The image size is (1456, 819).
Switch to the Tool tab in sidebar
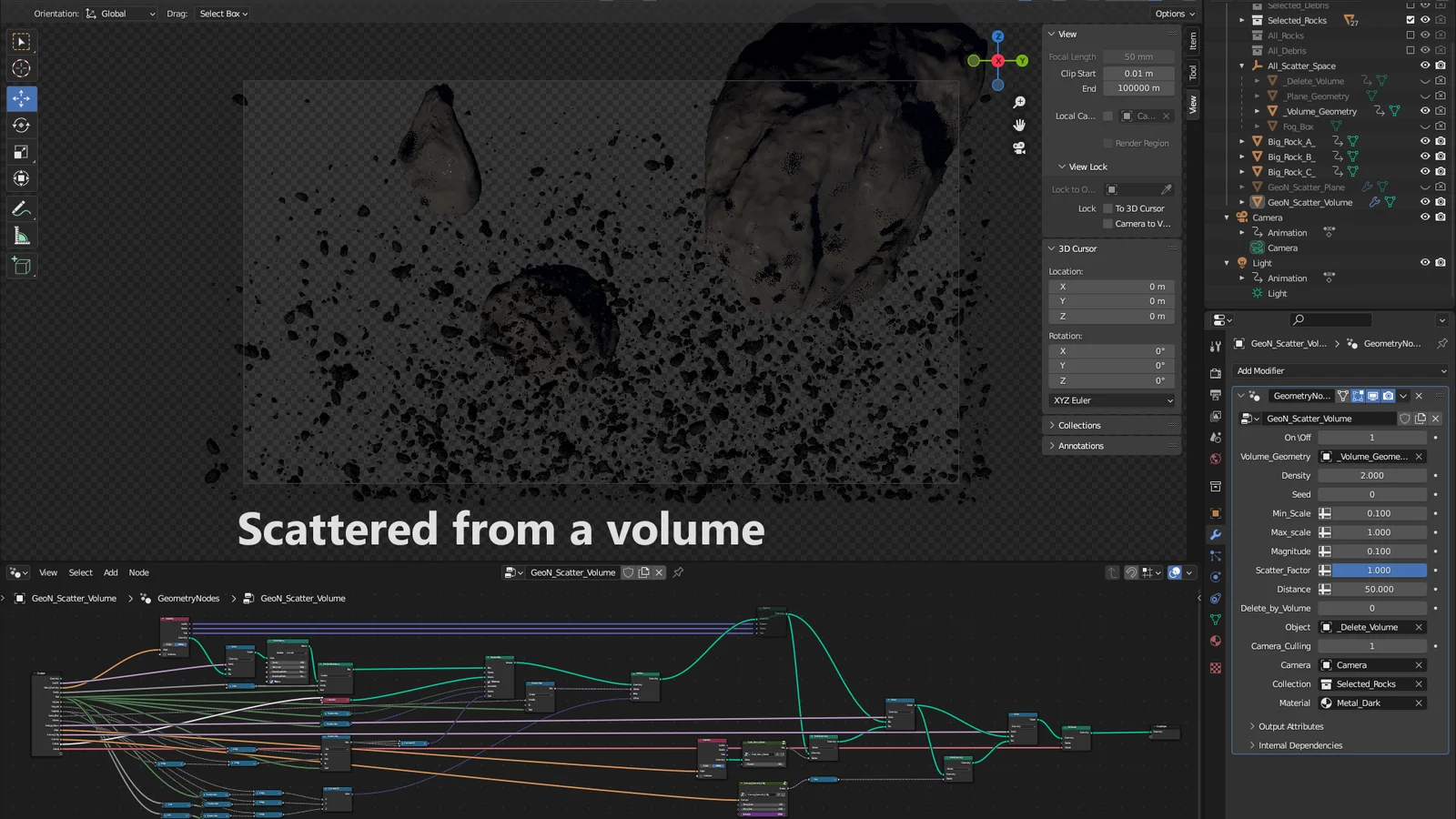(1192, 73)
